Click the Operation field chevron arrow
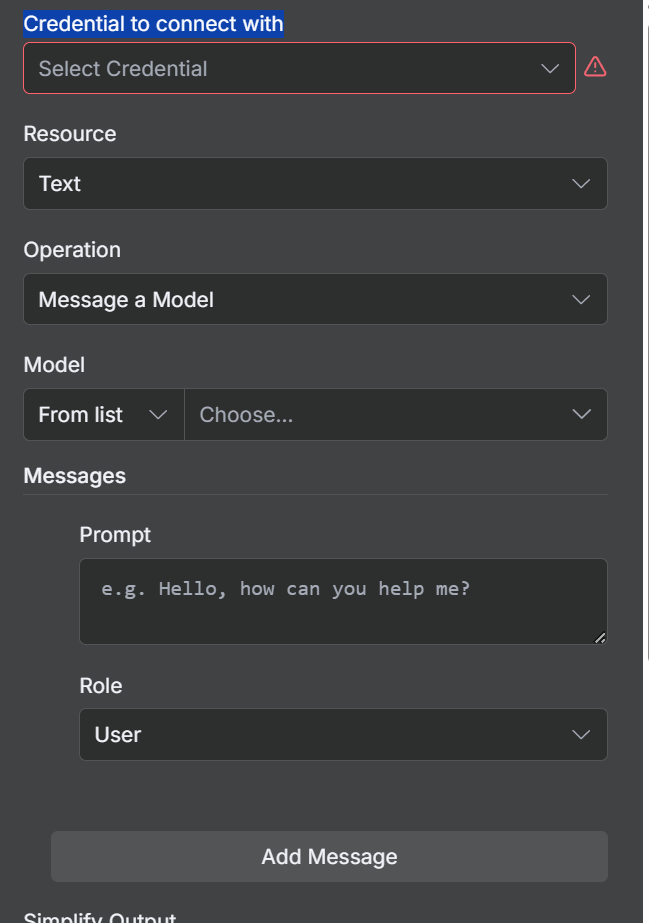Viewport: 649px width, 923px height. coord(581,300)
